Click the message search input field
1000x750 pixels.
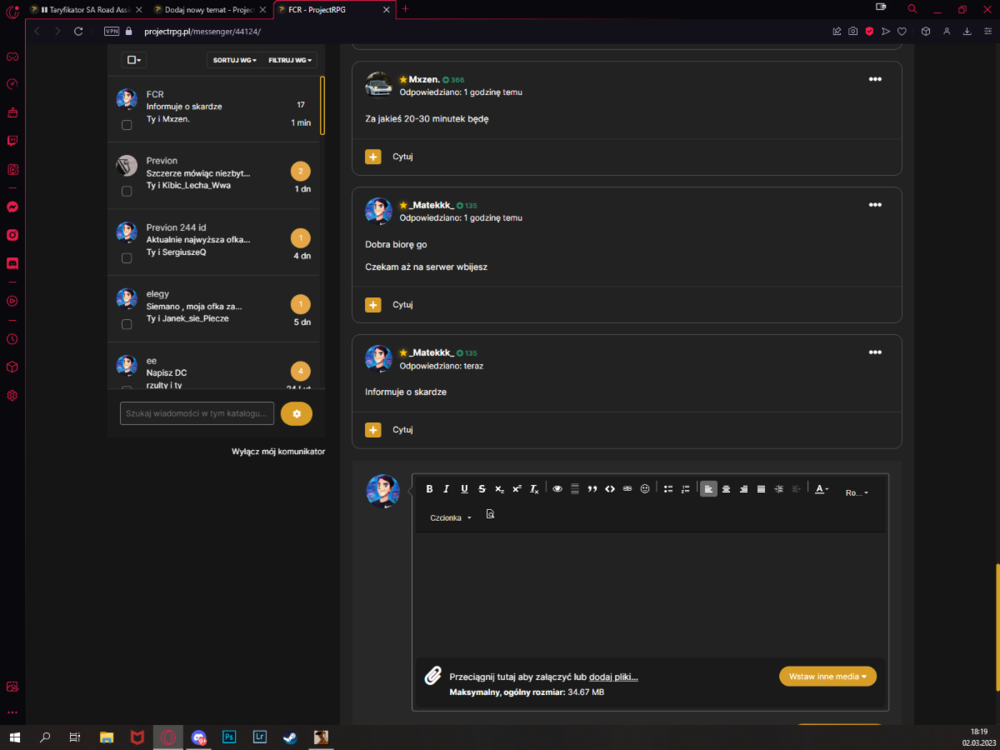[197, 413]
